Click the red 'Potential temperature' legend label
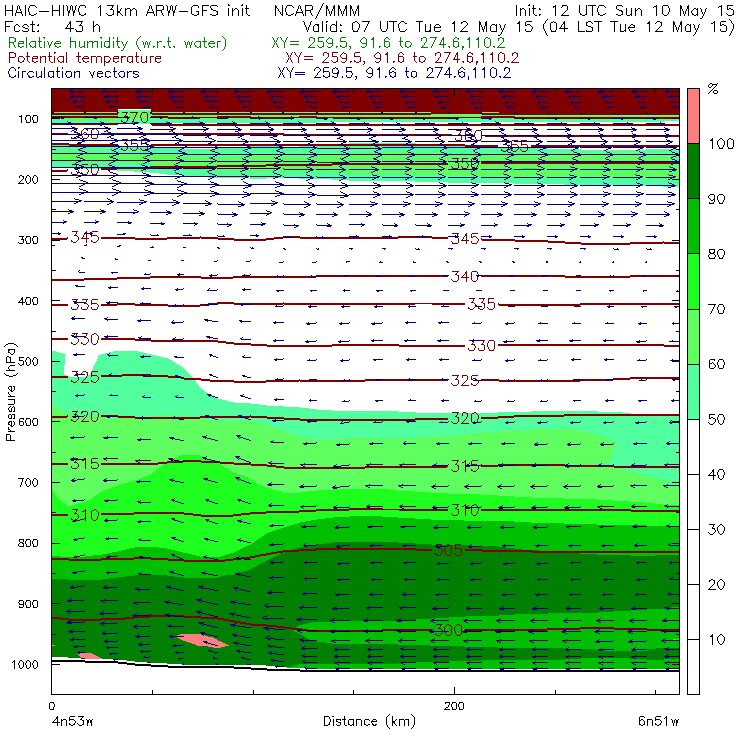The height and width of the screenshot is (740, 740). (85, 58)
